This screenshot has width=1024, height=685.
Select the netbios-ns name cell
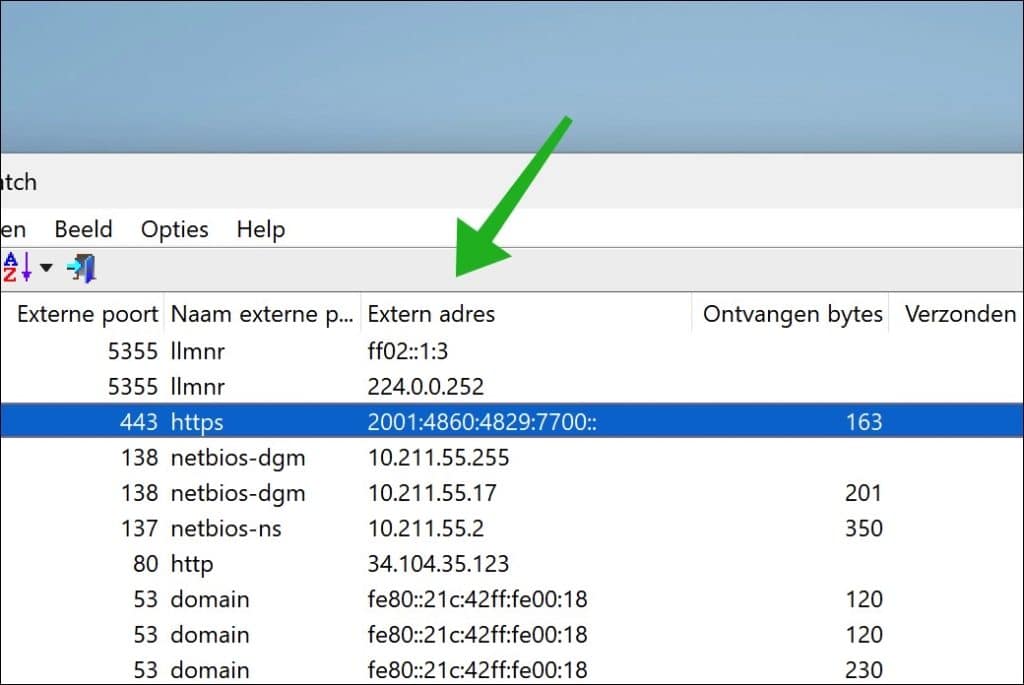(226, 528)
